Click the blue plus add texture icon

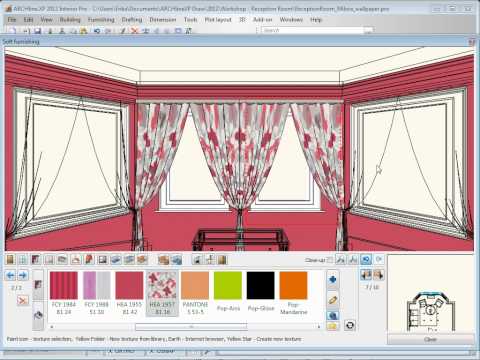(332, 280)
